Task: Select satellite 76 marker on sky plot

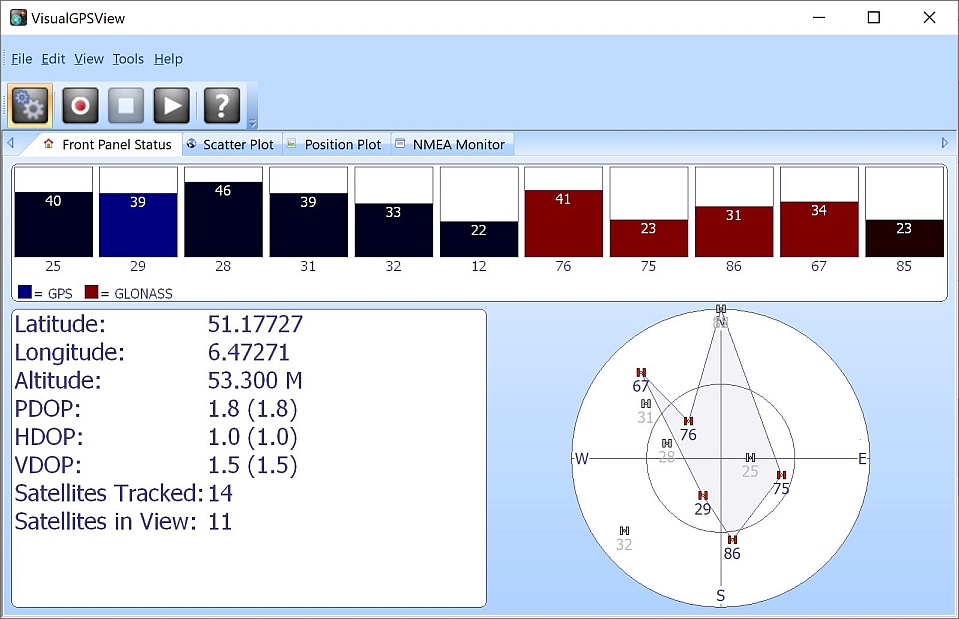Action: (x=688, y=421)
